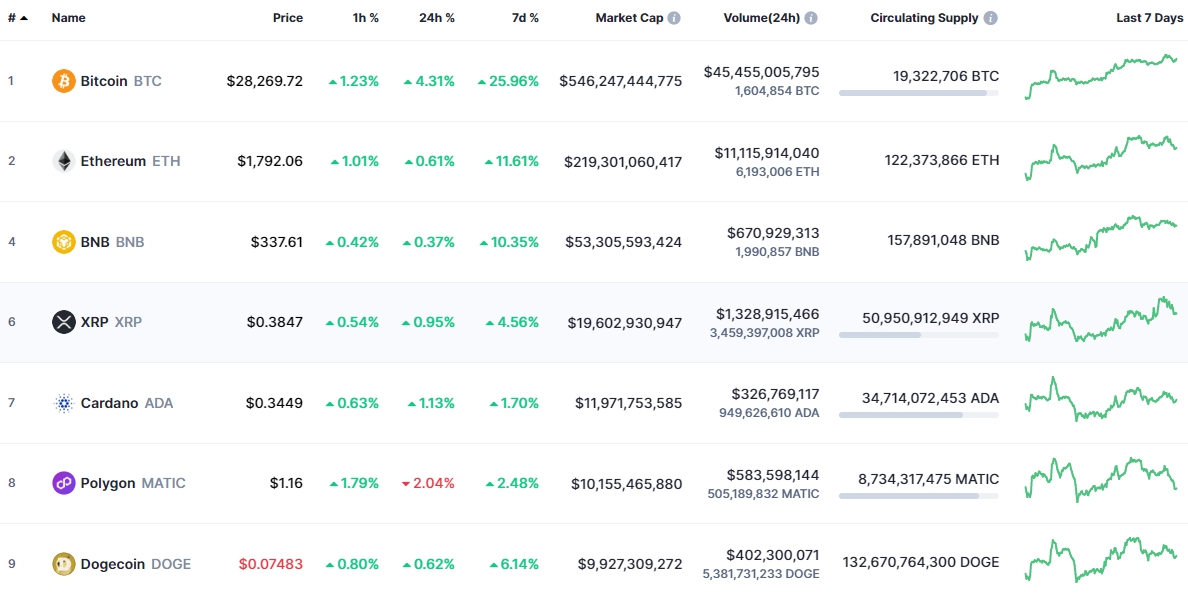This screenshot has height=597, width=1188.
Task: Click Polygon volume $583,598,144
Action: pyautogui.click(x=773, y=475)
